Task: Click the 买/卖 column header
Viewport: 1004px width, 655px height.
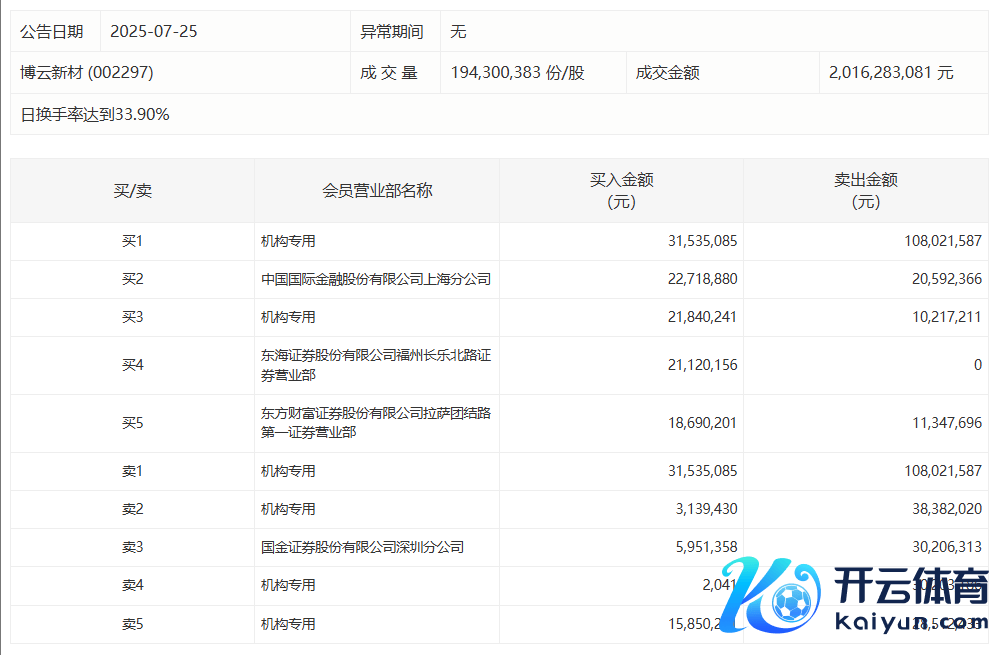Action: click(132, 190)
